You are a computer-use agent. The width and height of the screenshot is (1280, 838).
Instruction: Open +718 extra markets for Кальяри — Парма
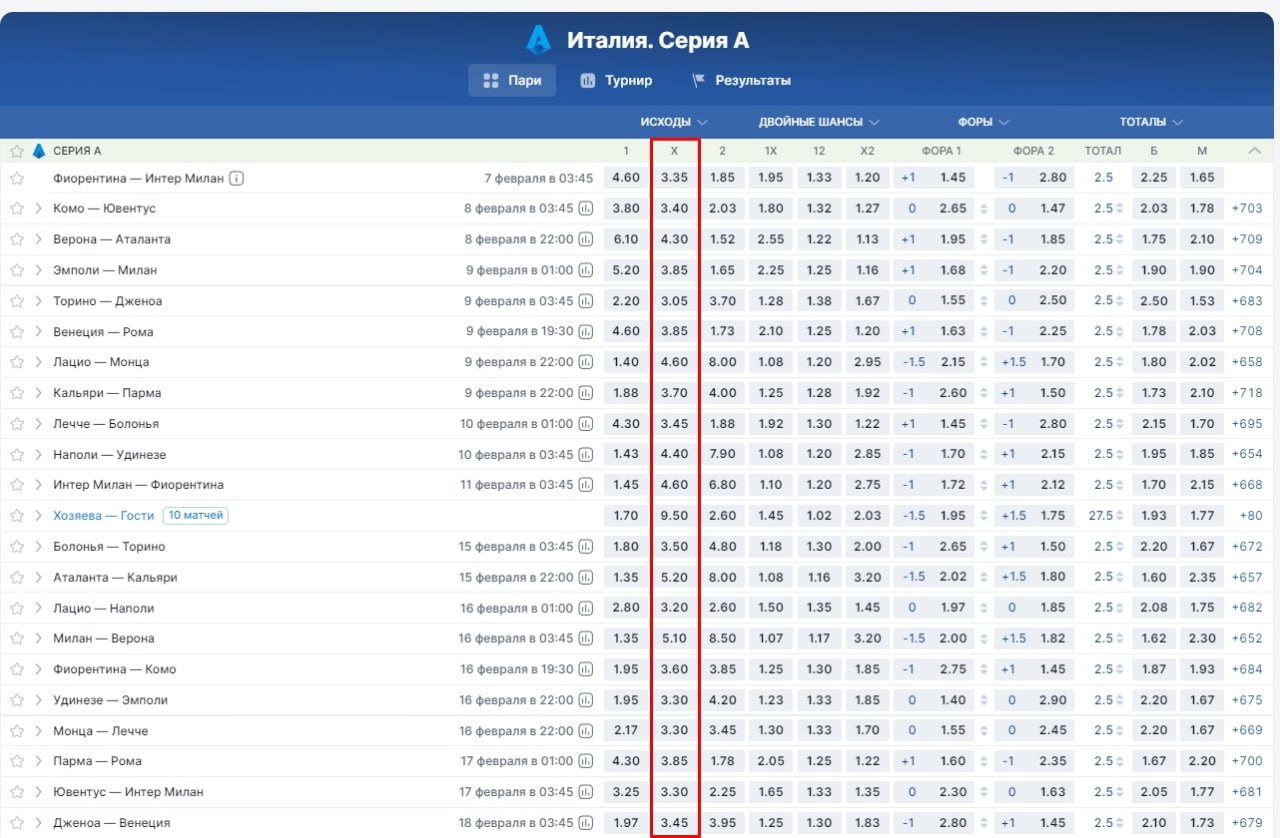pyautogui.click(x=1248, y=393)
